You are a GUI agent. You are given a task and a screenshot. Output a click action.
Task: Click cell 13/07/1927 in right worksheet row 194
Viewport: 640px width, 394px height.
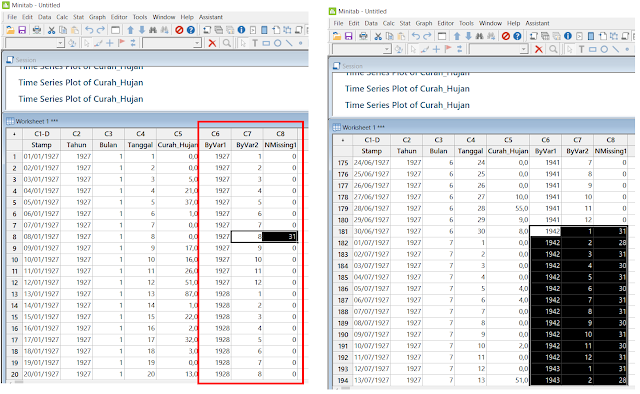[371, 381]
